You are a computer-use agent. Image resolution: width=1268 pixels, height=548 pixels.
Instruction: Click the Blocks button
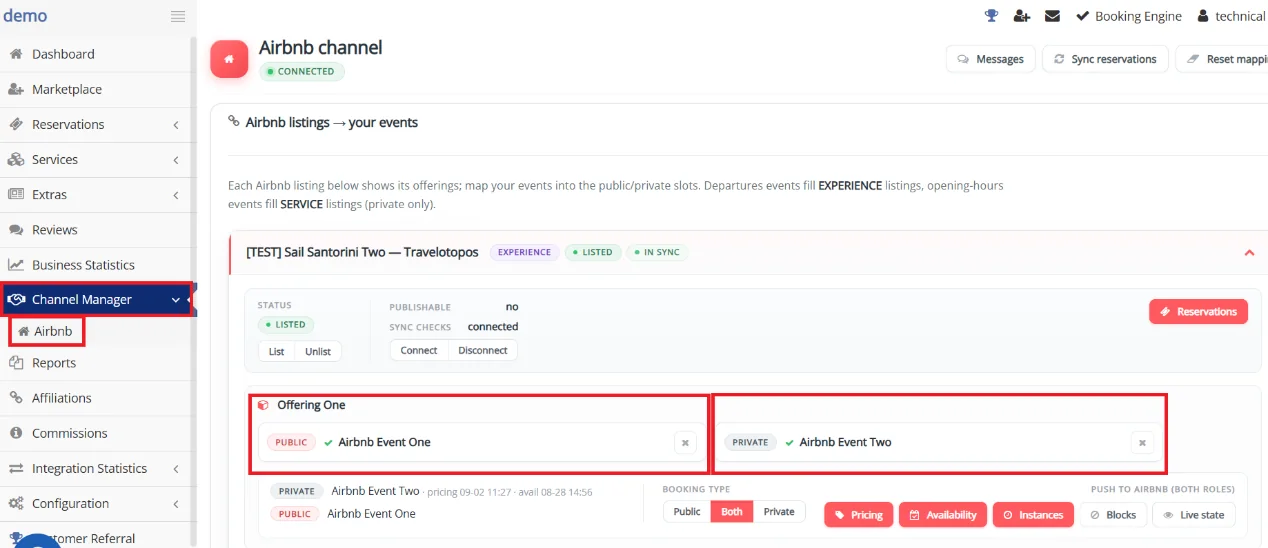point(1113,515)
